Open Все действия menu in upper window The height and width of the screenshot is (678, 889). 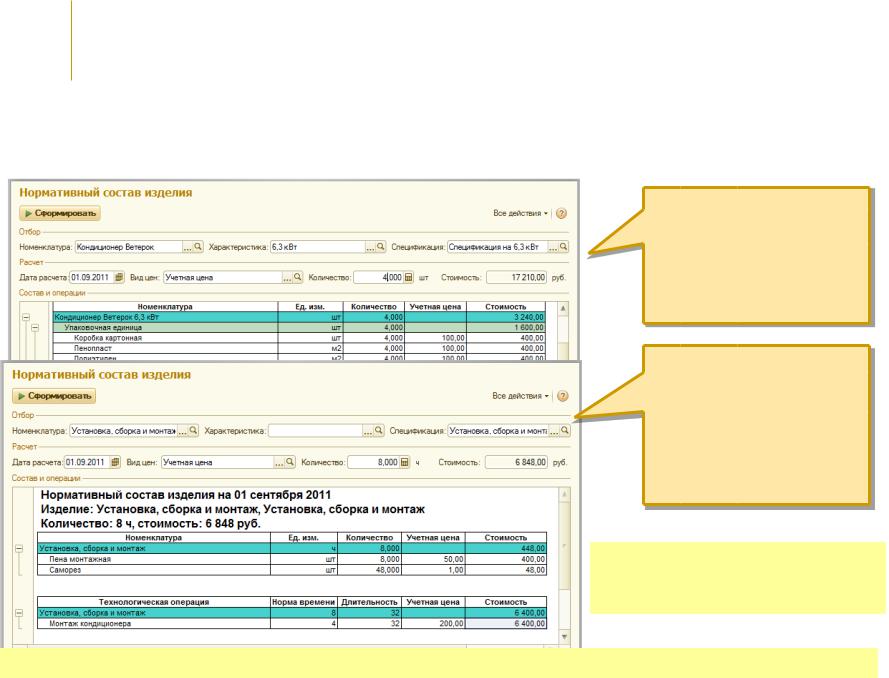520,213
